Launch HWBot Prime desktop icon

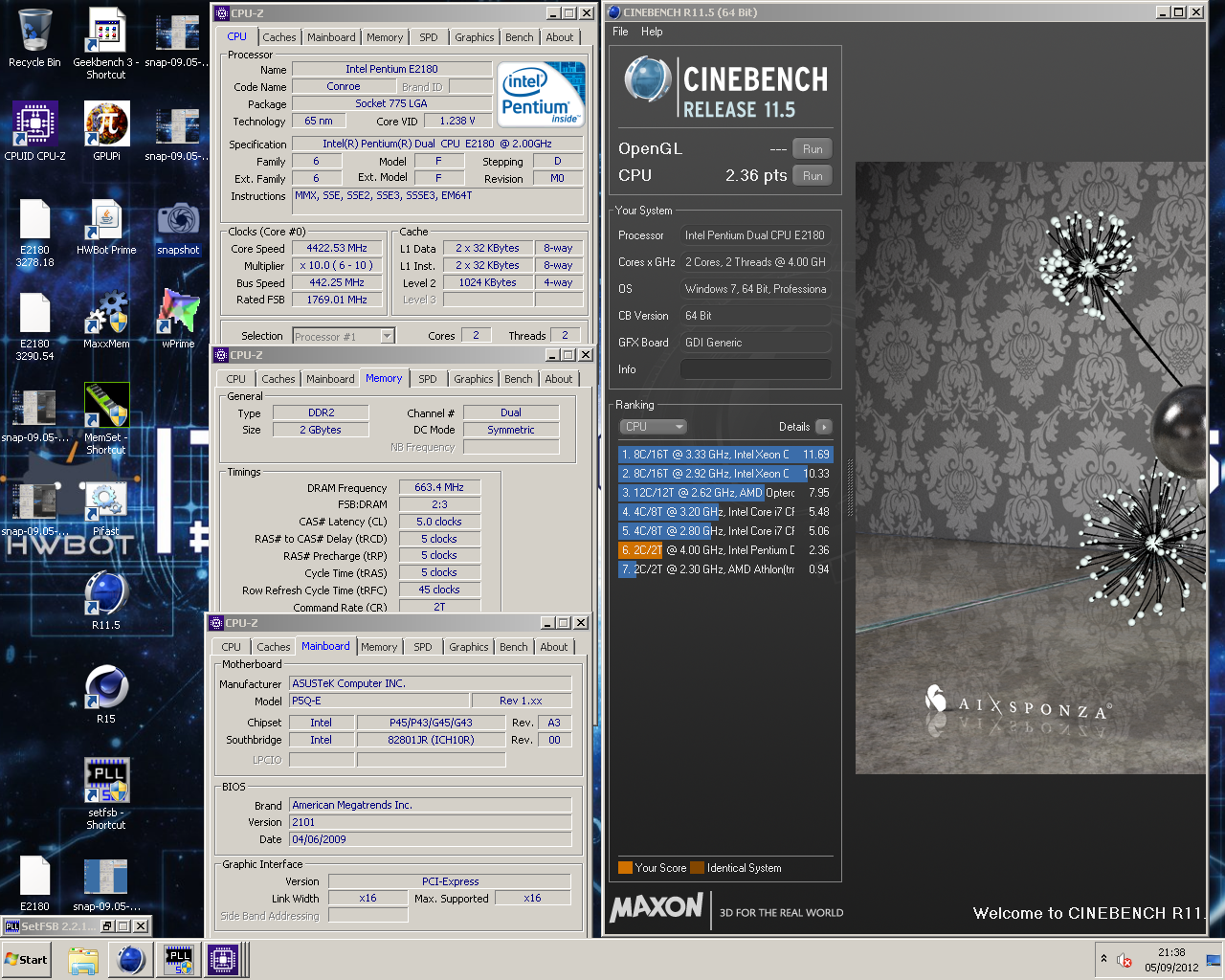106,228
